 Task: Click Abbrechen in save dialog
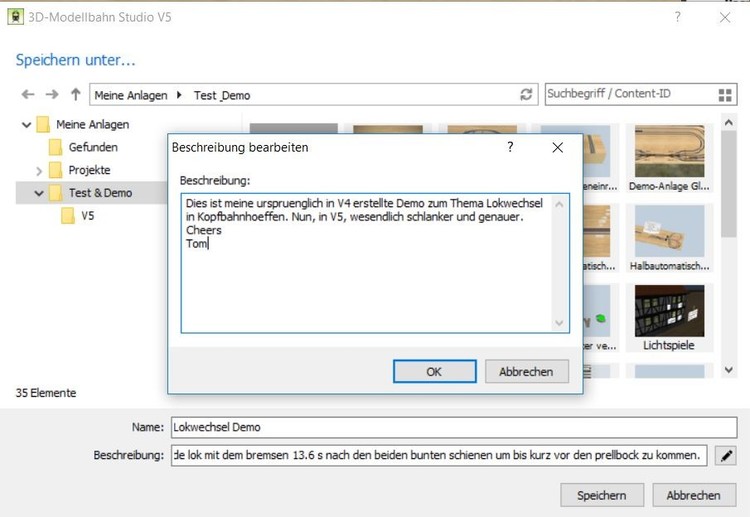tap(694, 495)
